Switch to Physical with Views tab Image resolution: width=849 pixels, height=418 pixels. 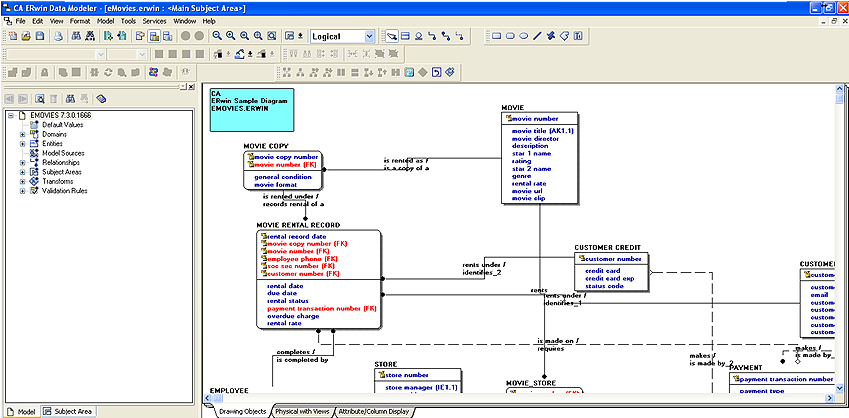pyautogui.click(x=303, y=411)
